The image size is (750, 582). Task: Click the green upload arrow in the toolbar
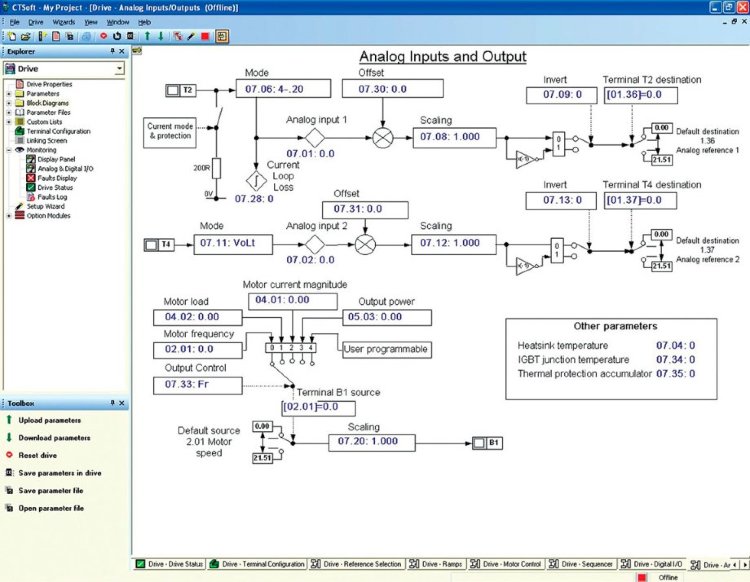tap(146, 36)
